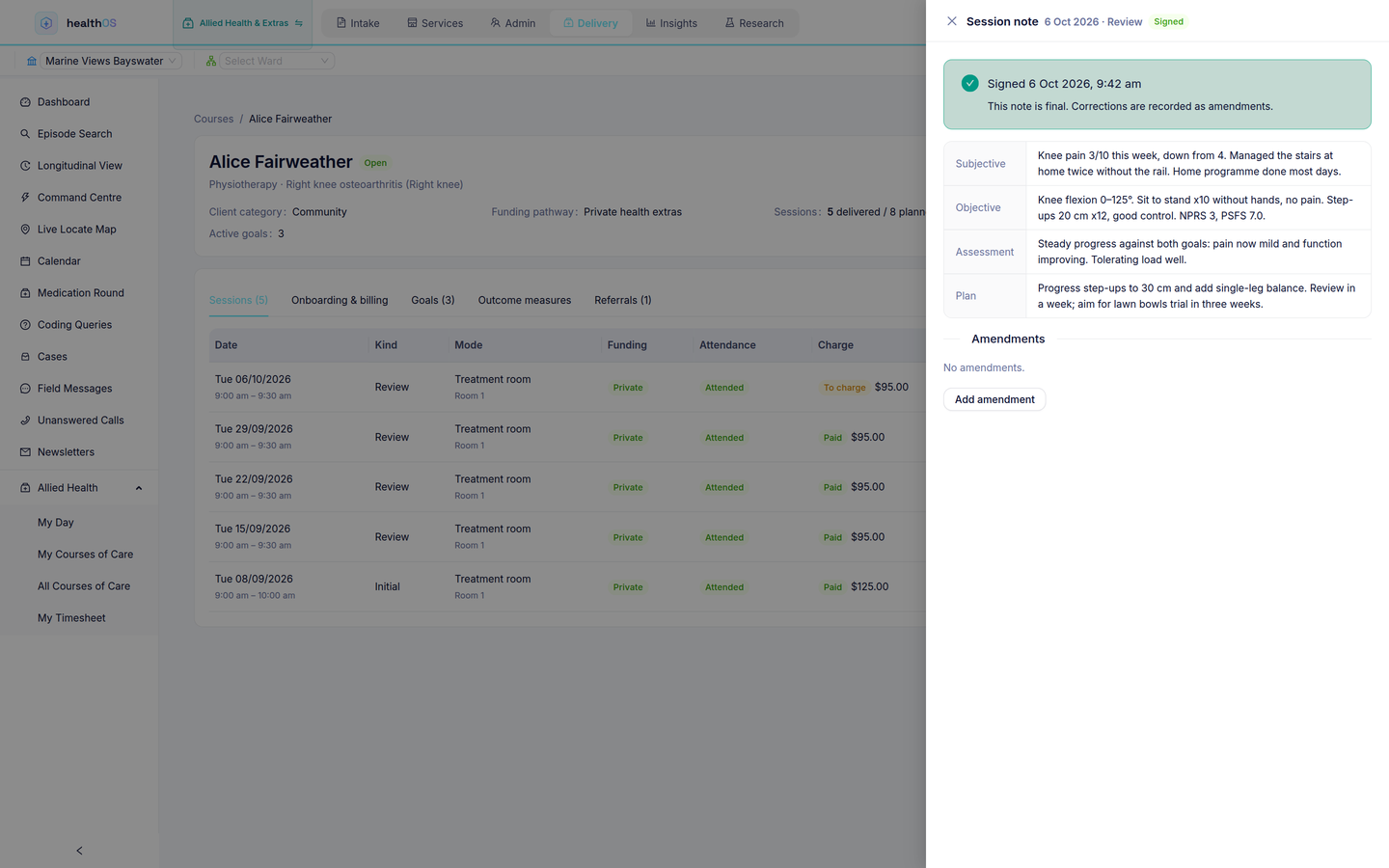Click the Dashboard sidebar icon
Screen dimensions: 1389x868
point(25,102)
